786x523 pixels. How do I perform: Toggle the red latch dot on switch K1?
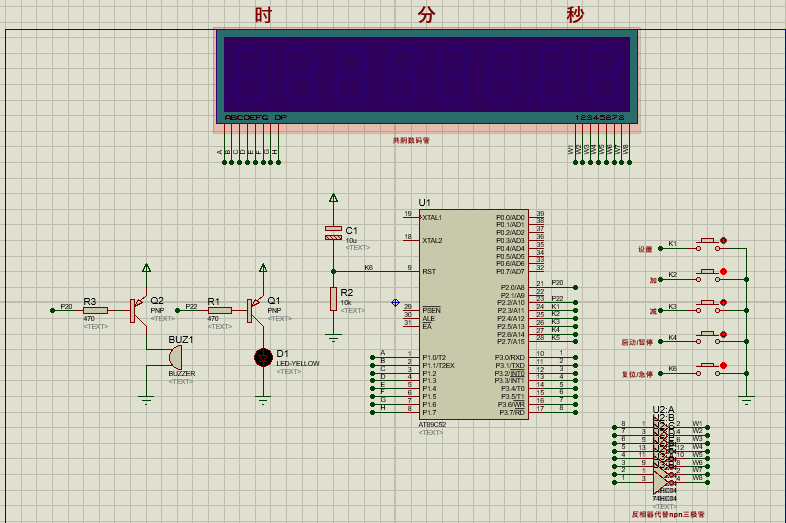pos(723,241)
